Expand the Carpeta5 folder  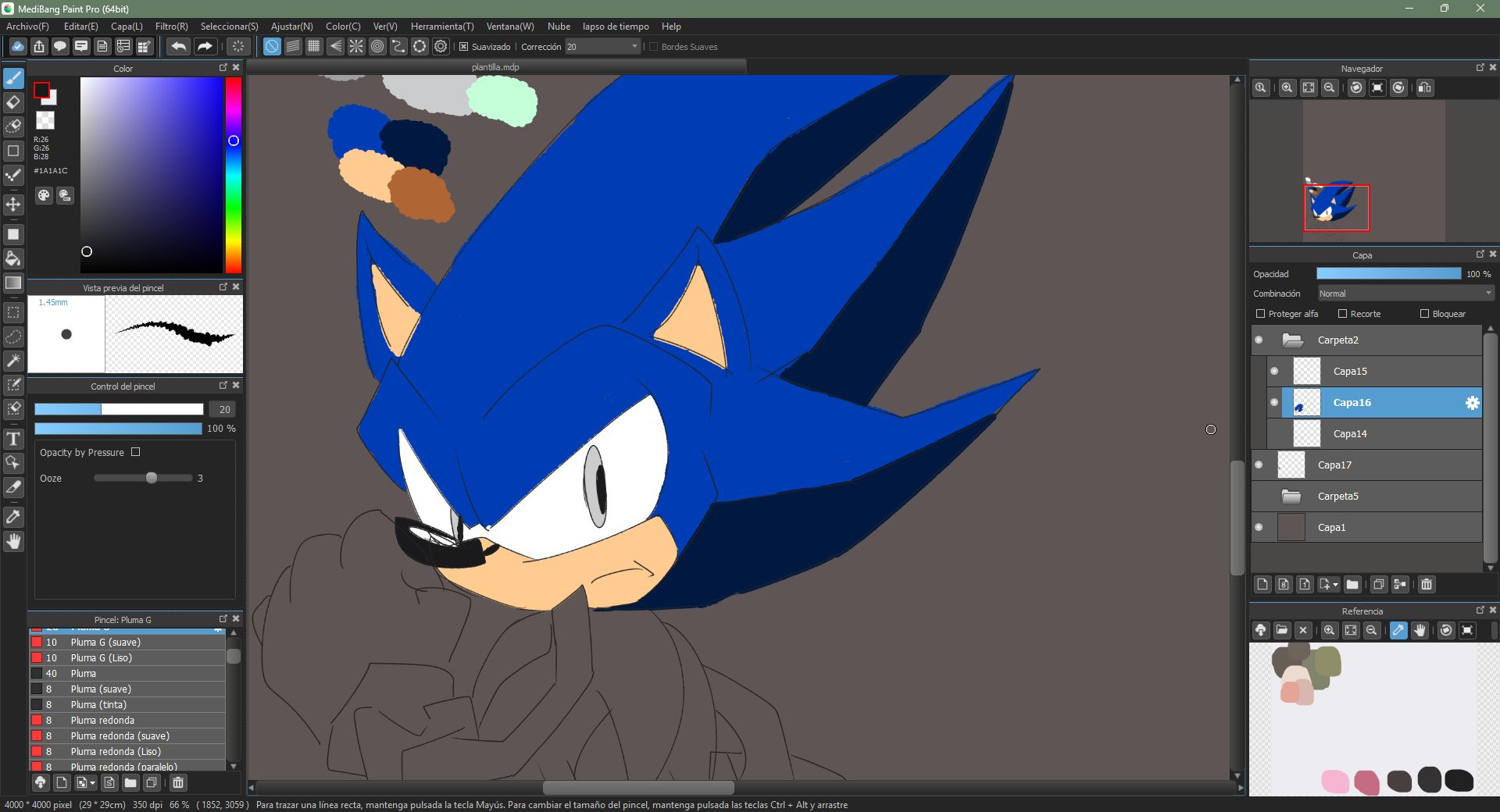tap(1291, 496)
